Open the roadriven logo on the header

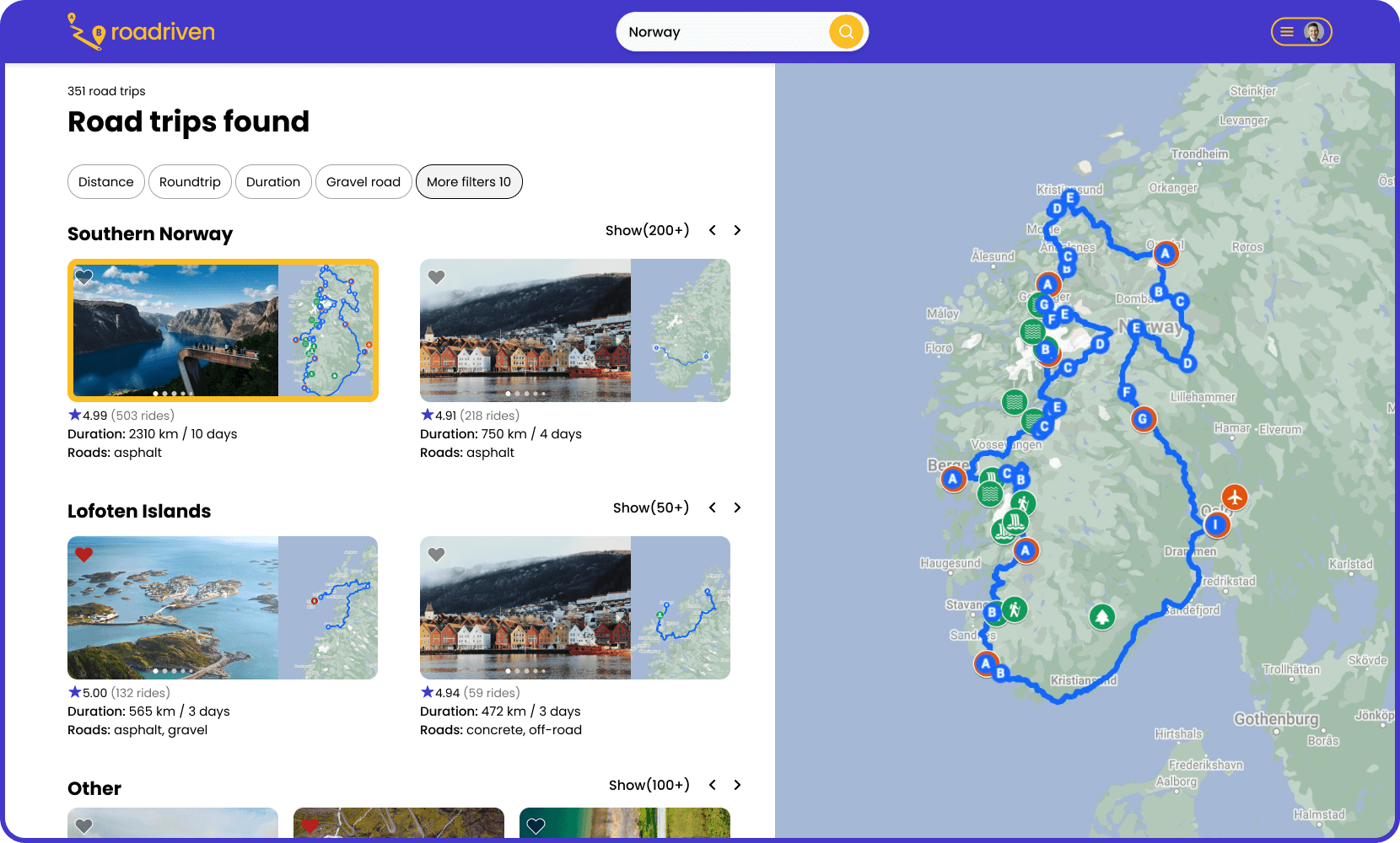click(140, 31)
